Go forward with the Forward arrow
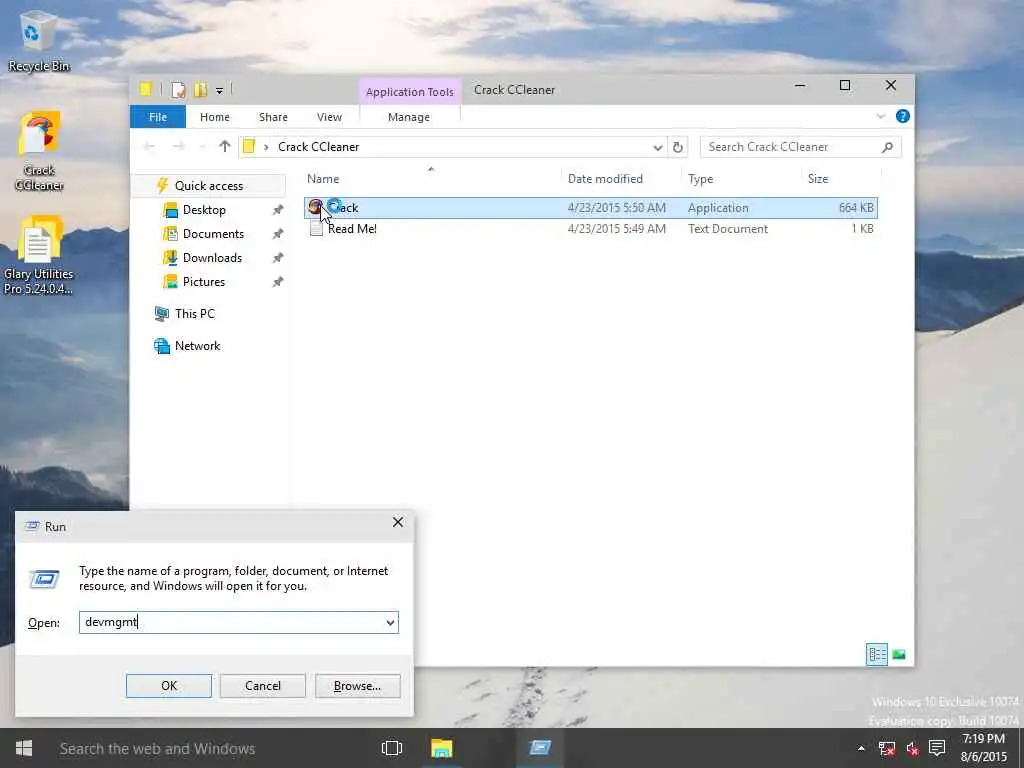This screenshot has width=1024, height=768. [178, 146]
